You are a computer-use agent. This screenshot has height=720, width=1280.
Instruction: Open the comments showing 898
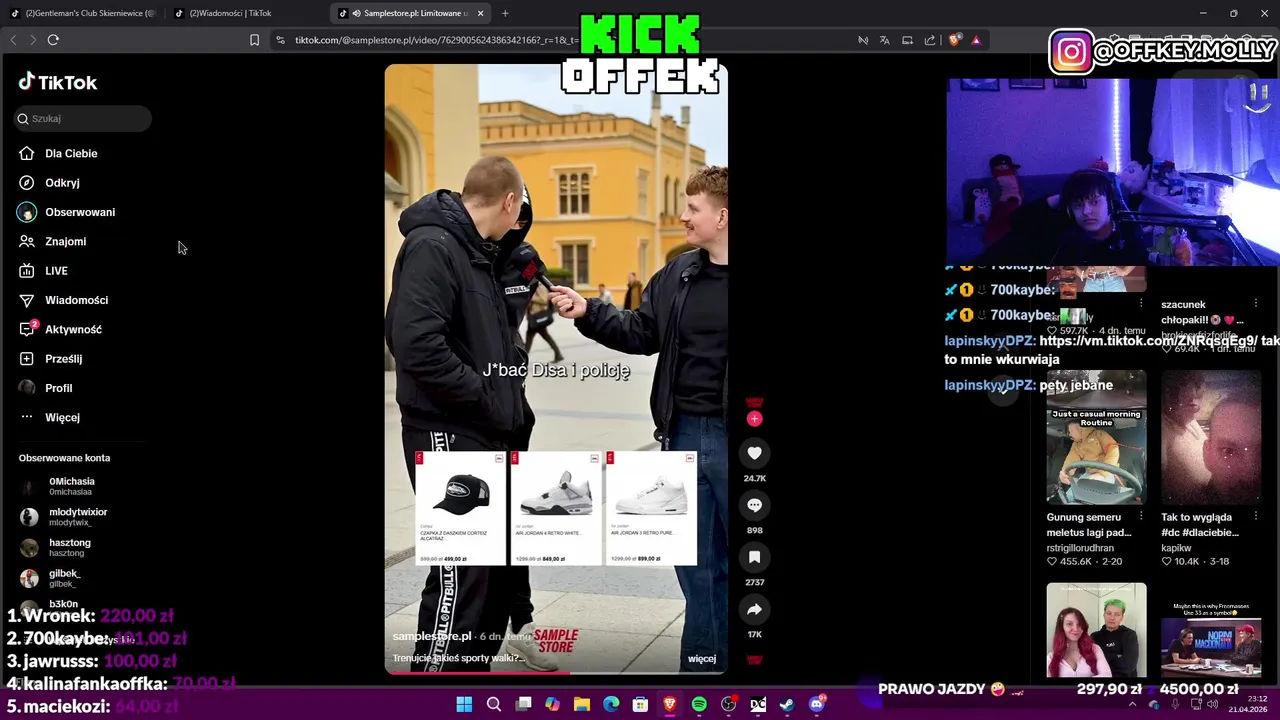754,505
